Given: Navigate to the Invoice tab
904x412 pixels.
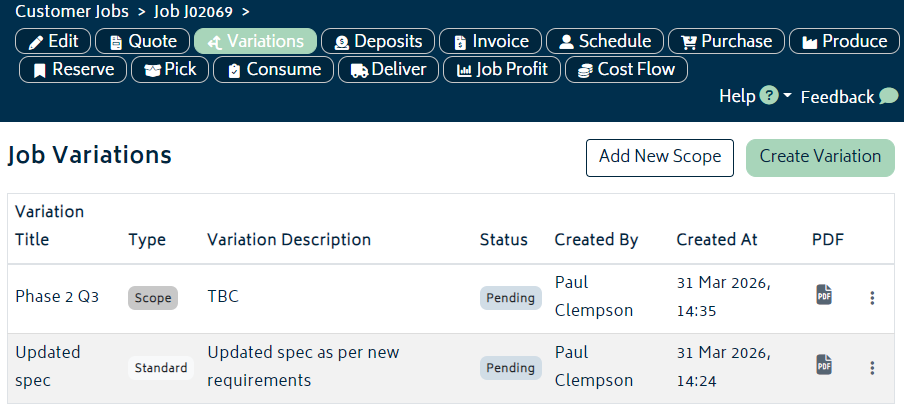Looking at the screenshot, I should pyautogui.click(x=490, y=41).
